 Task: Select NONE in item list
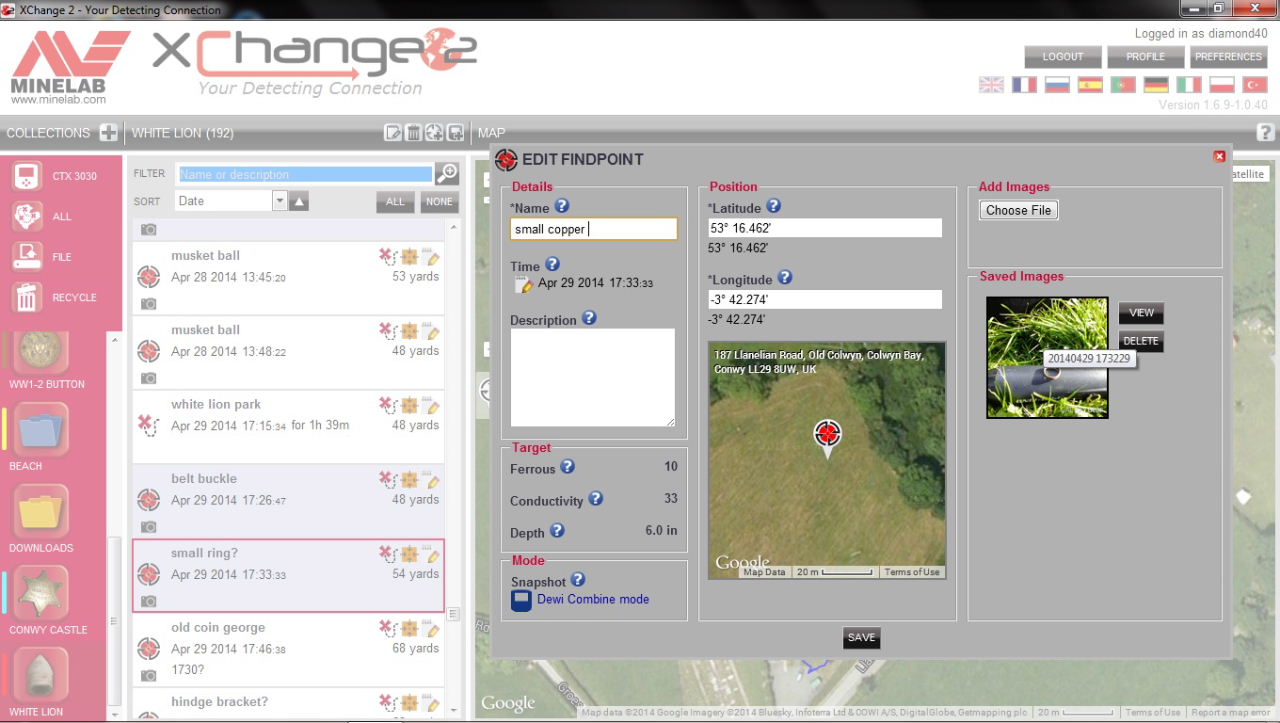[x=439, y=201]
